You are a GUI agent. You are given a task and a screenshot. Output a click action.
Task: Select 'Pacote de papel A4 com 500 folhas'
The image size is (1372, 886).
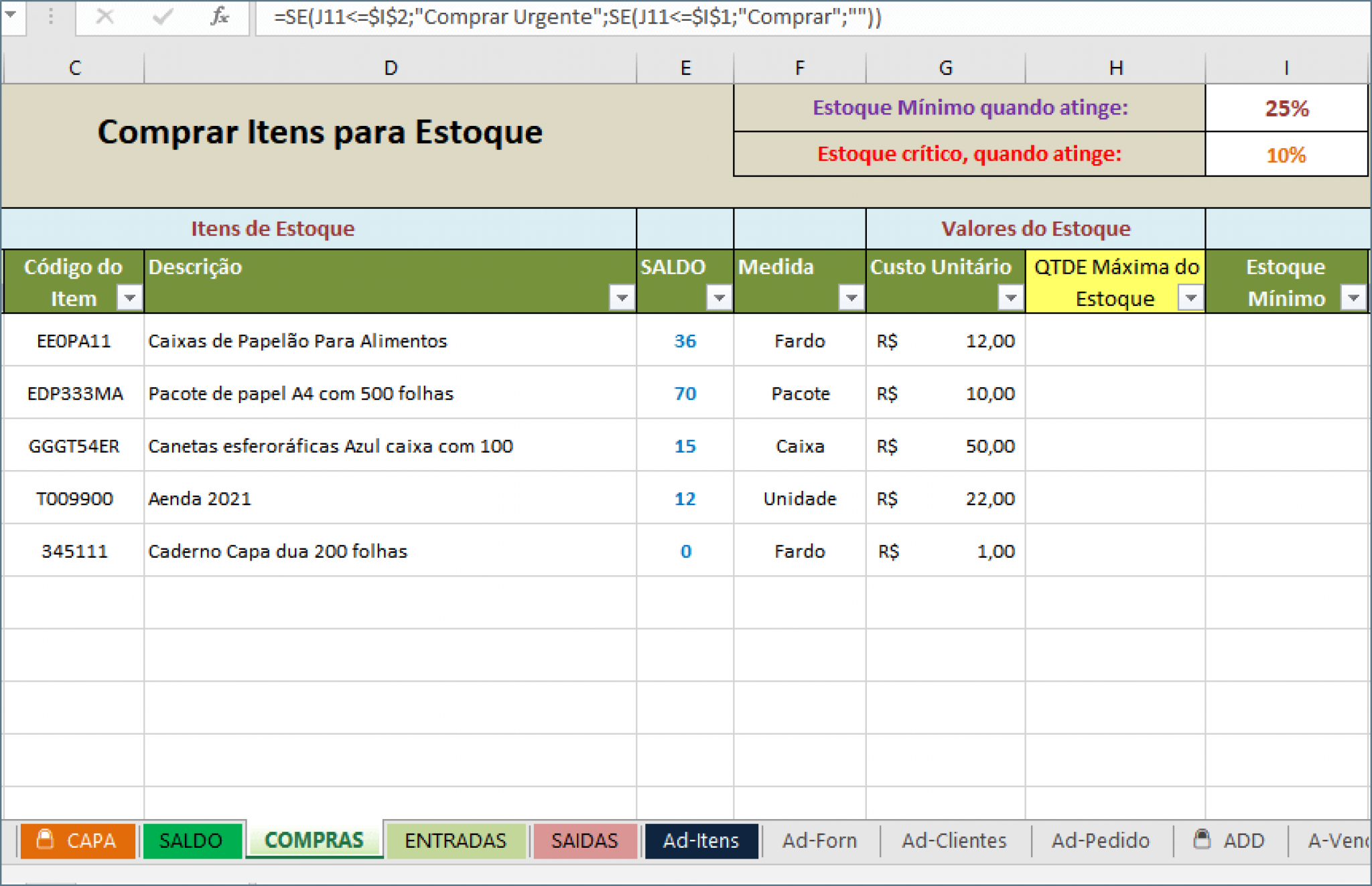pos(391,393)
